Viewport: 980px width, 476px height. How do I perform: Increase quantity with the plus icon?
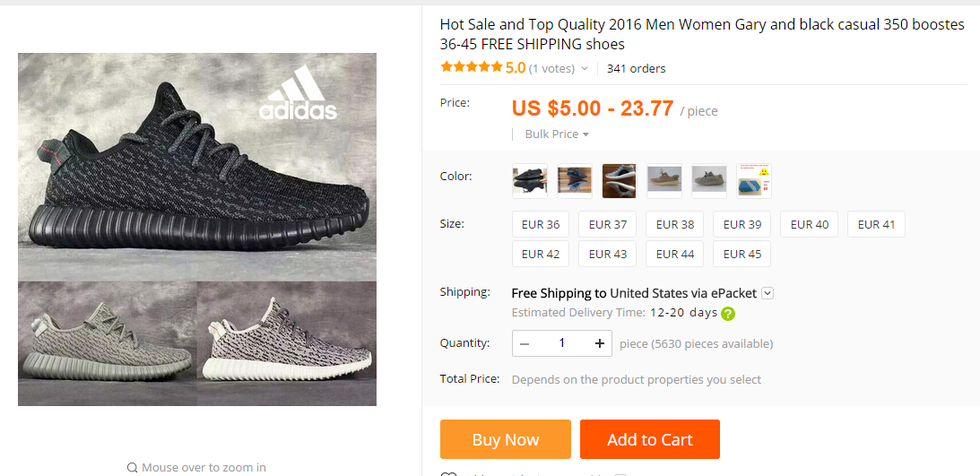click(x=599, y=343)
